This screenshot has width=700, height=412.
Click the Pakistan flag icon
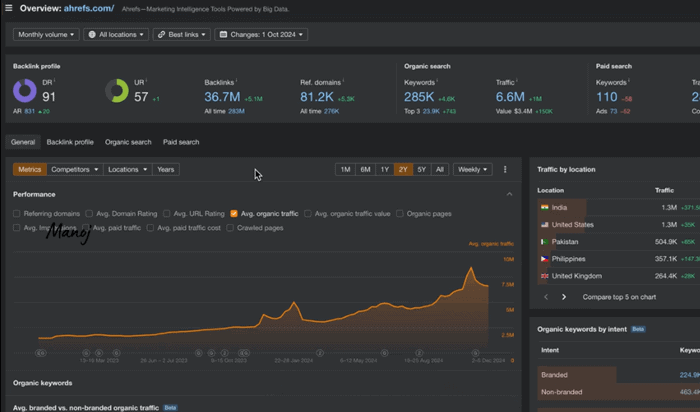click(x=544, y=242)
